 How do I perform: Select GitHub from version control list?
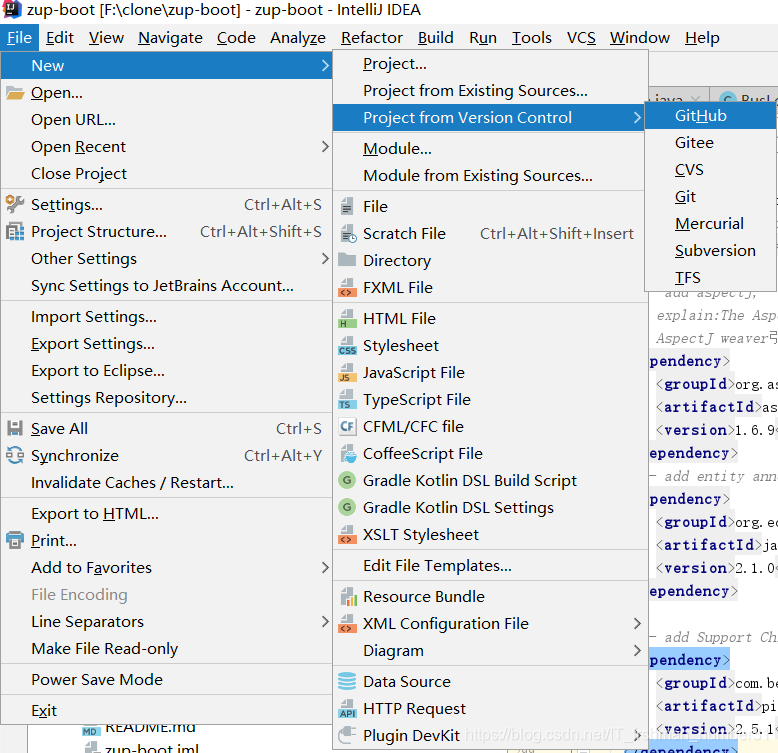click(x=711, y=116)
